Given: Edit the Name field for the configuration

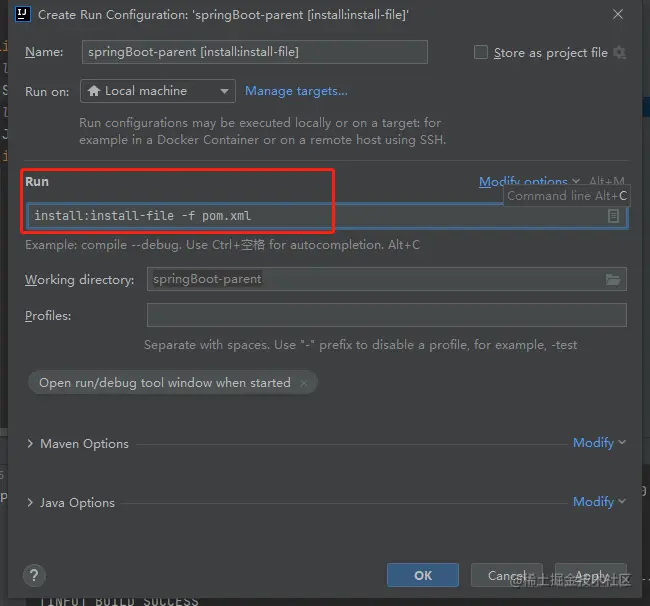Looking at the screenshot, I should tap(255, 52).
